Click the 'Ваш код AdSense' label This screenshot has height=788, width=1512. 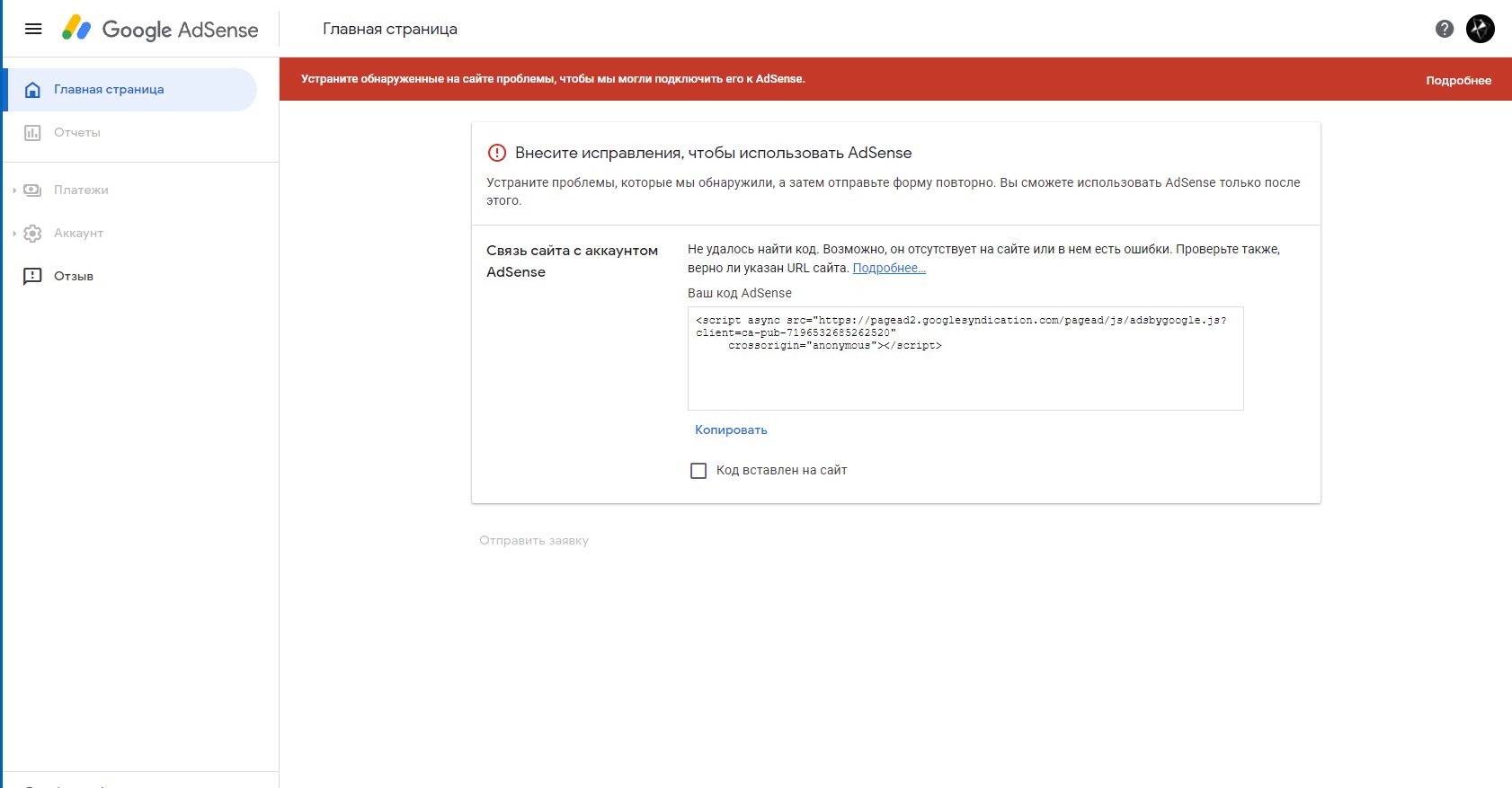(x=740, y=293)
